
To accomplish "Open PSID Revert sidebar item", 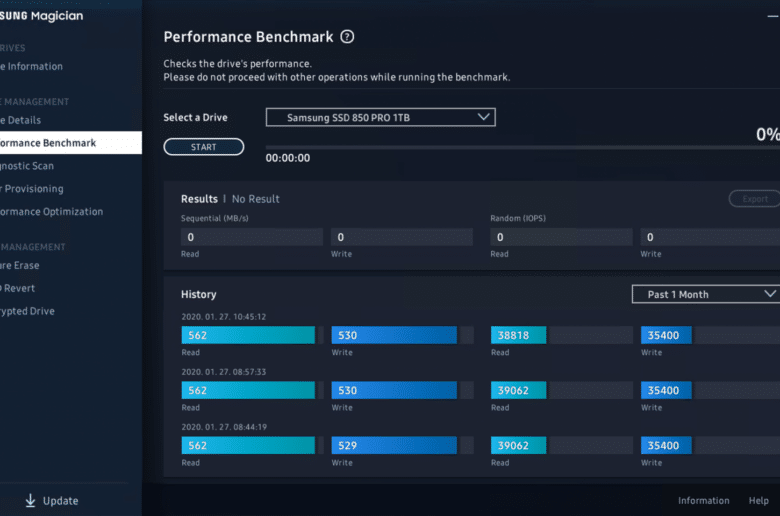I will (17, 288).
